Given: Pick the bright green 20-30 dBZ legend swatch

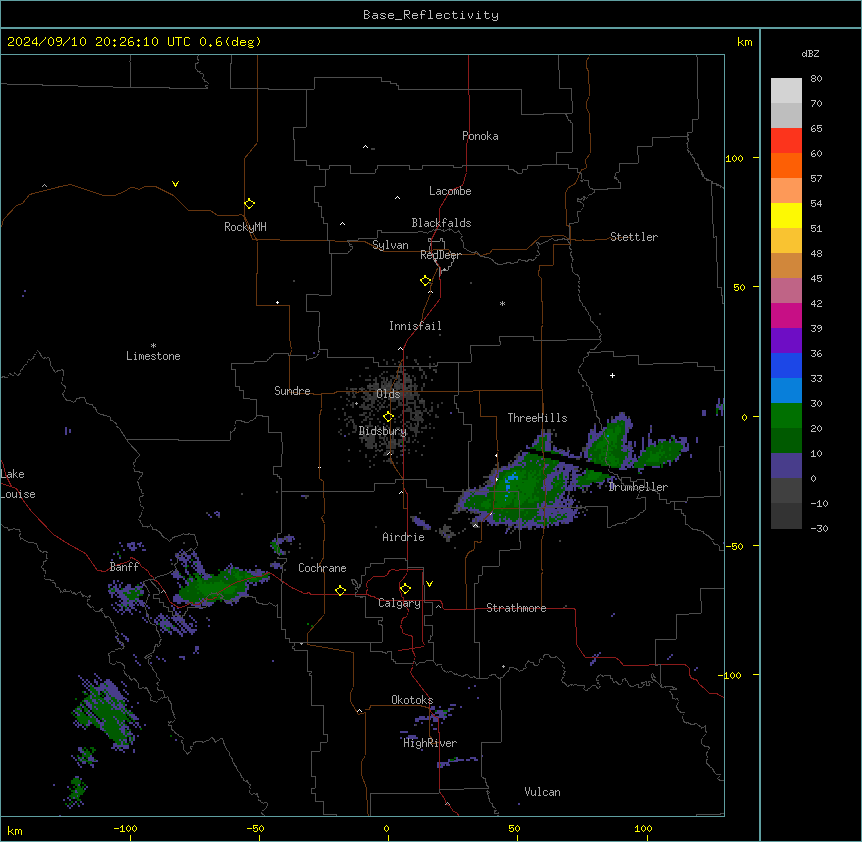Looking at the screenshot, I should click(x=786, y=416).
